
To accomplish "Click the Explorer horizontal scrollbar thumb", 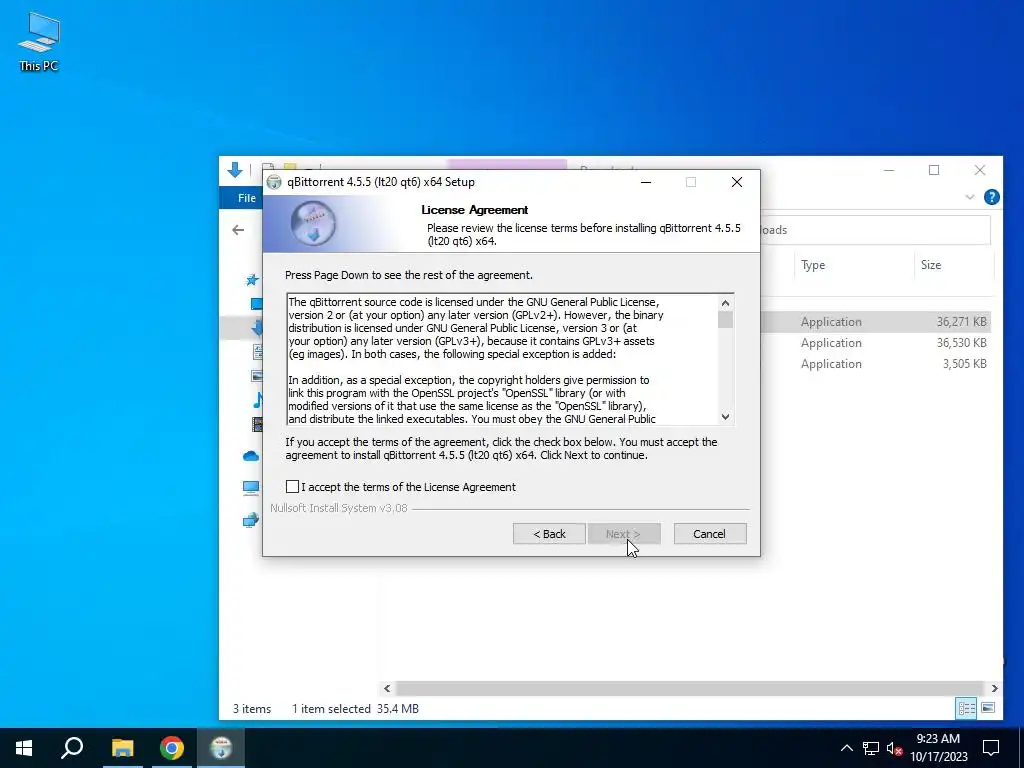I will tap(690, 688).
